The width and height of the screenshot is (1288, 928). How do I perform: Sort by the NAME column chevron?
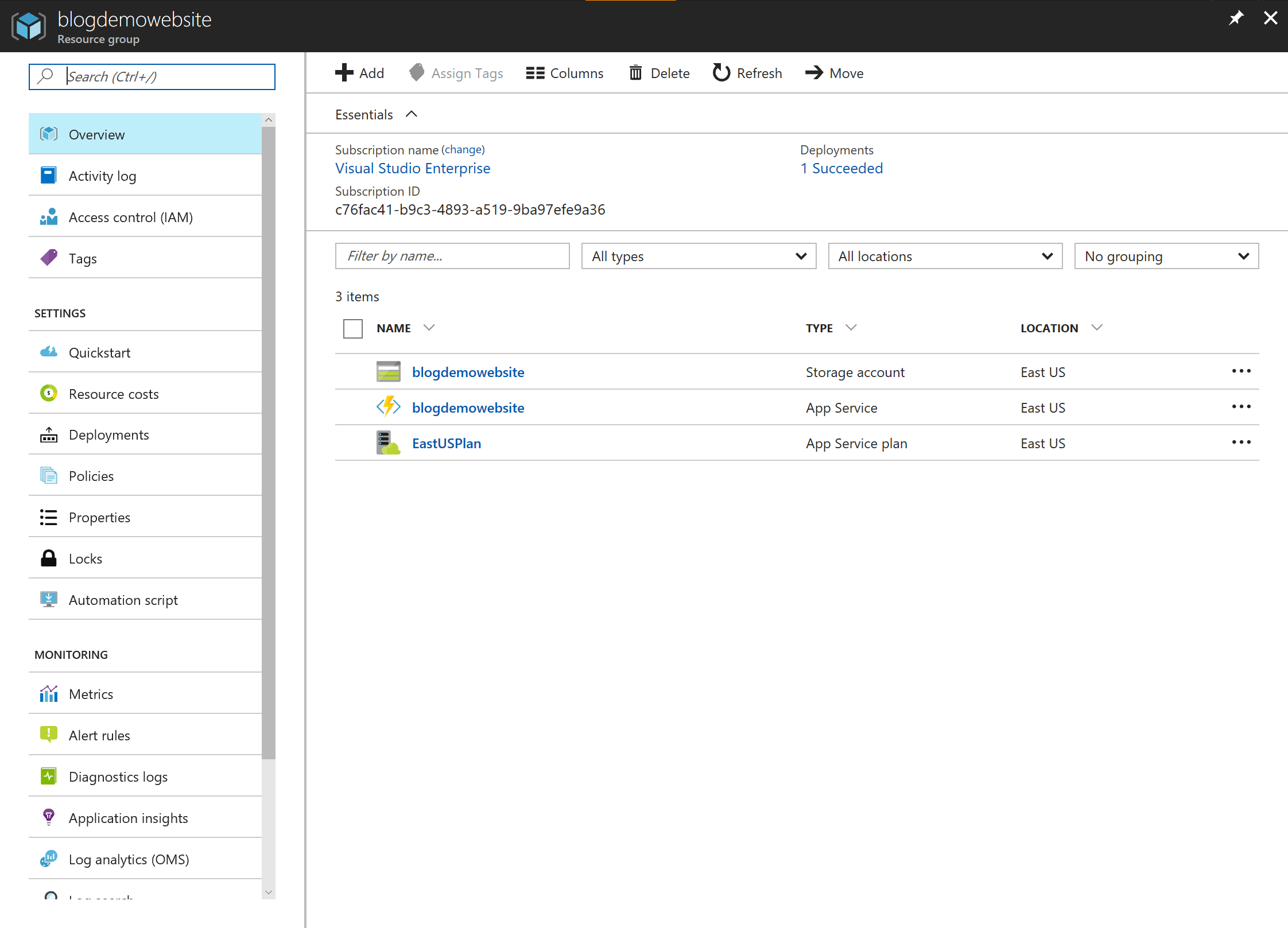tap(429, 328)
